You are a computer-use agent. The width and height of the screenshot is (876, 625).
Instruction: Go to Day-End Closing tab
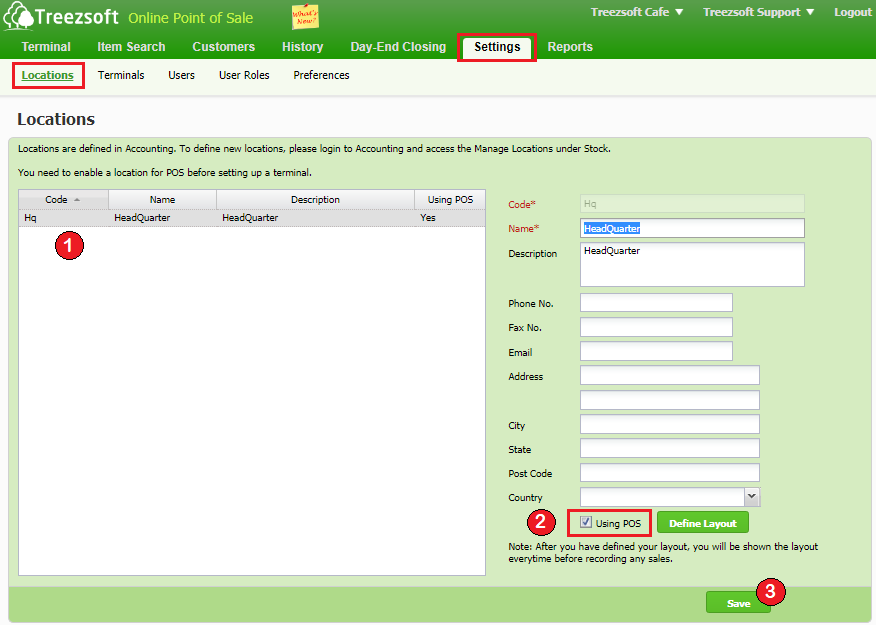(398, 47)
